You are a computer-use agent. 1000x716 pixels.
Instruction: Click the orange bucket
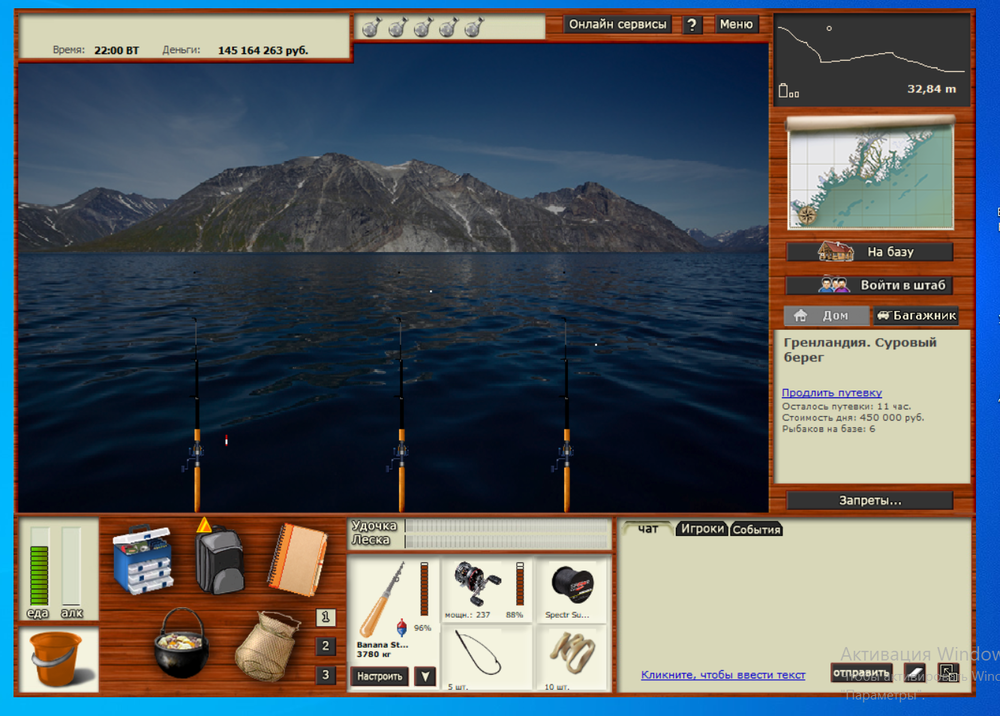click(x=57, y=659)
